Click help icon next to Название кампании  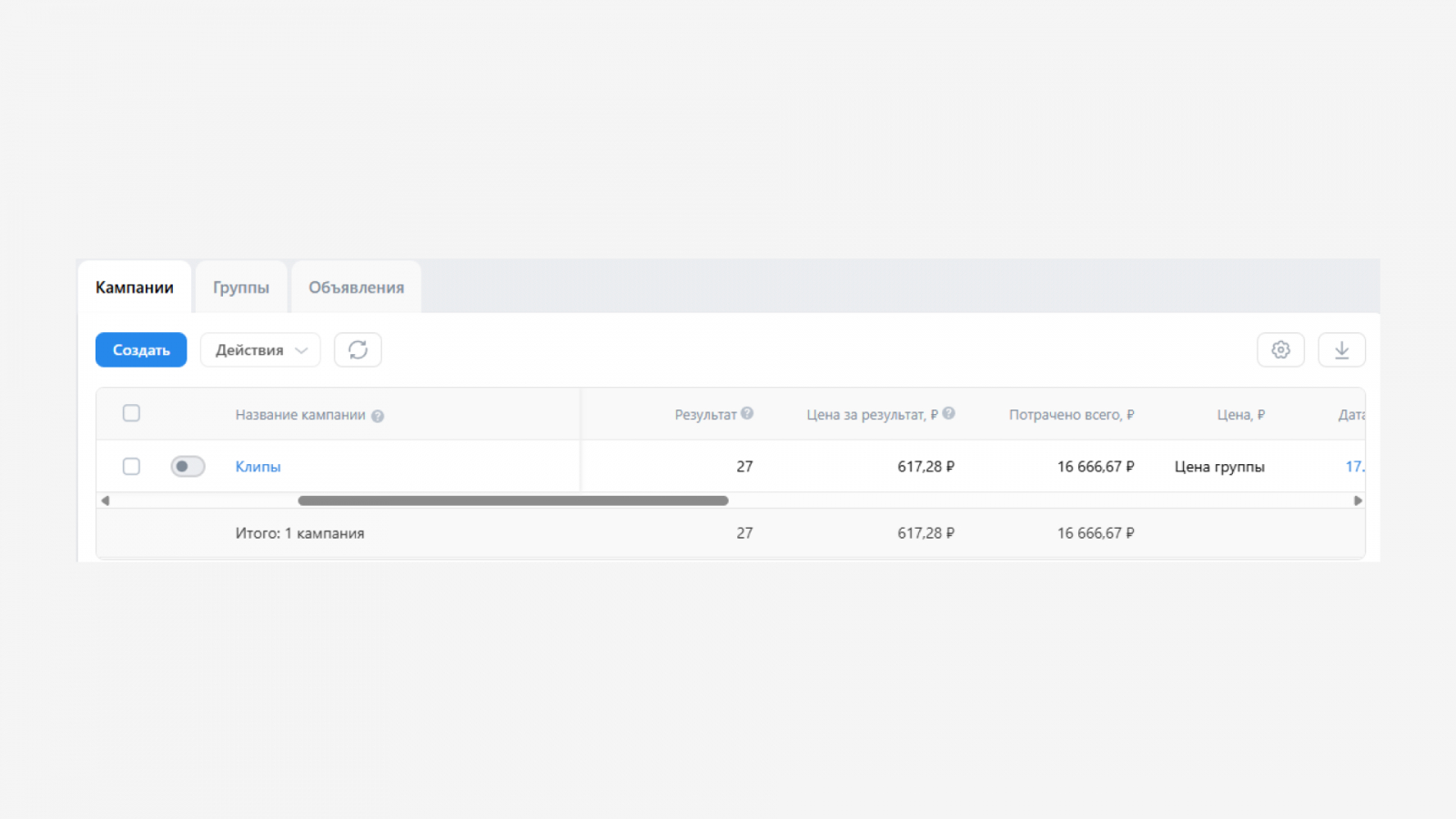coord(378,416)
